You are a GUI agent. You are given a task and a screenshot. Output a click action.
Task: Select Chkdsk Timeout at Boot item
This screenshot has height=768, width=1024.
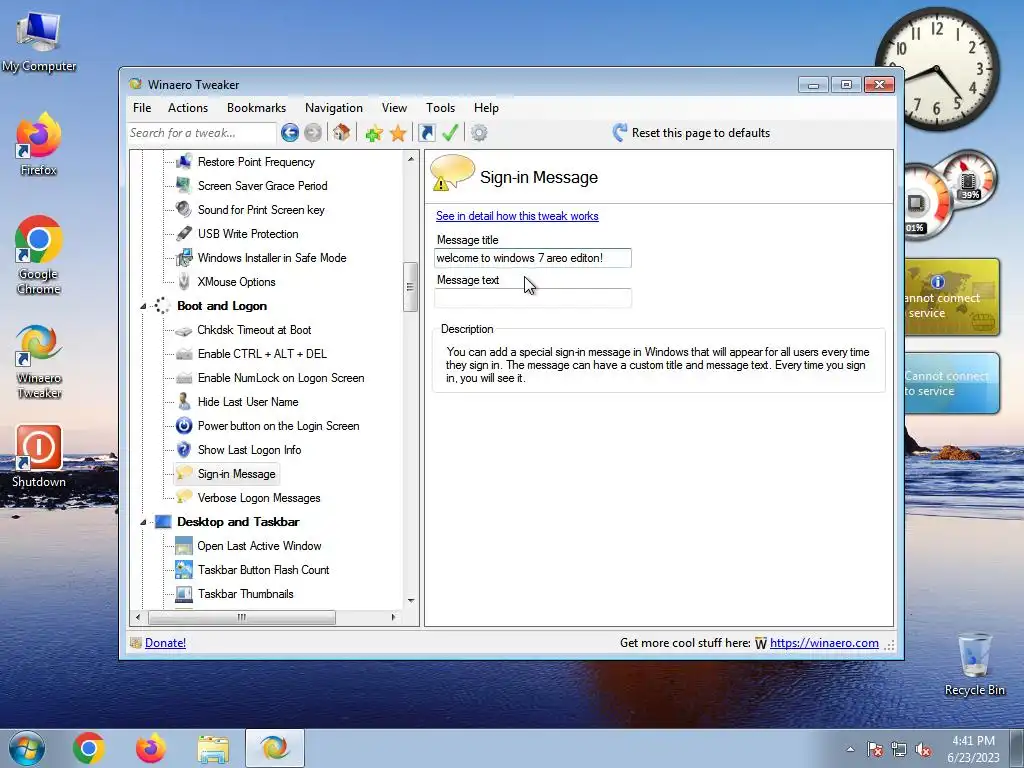tap(254, 330)
